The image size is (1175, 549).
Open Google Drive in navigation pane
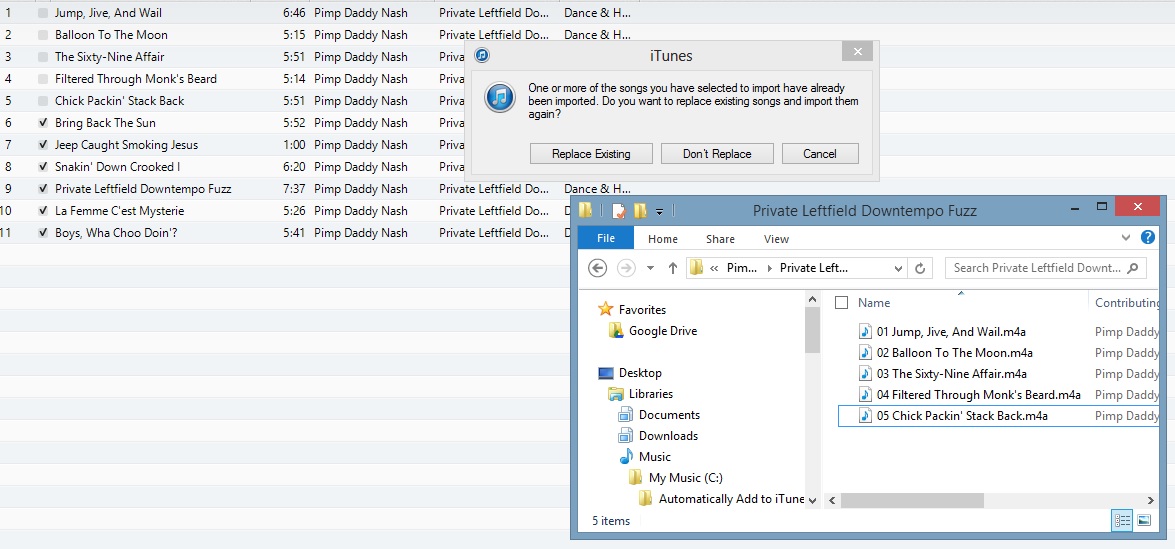(662, 330)
